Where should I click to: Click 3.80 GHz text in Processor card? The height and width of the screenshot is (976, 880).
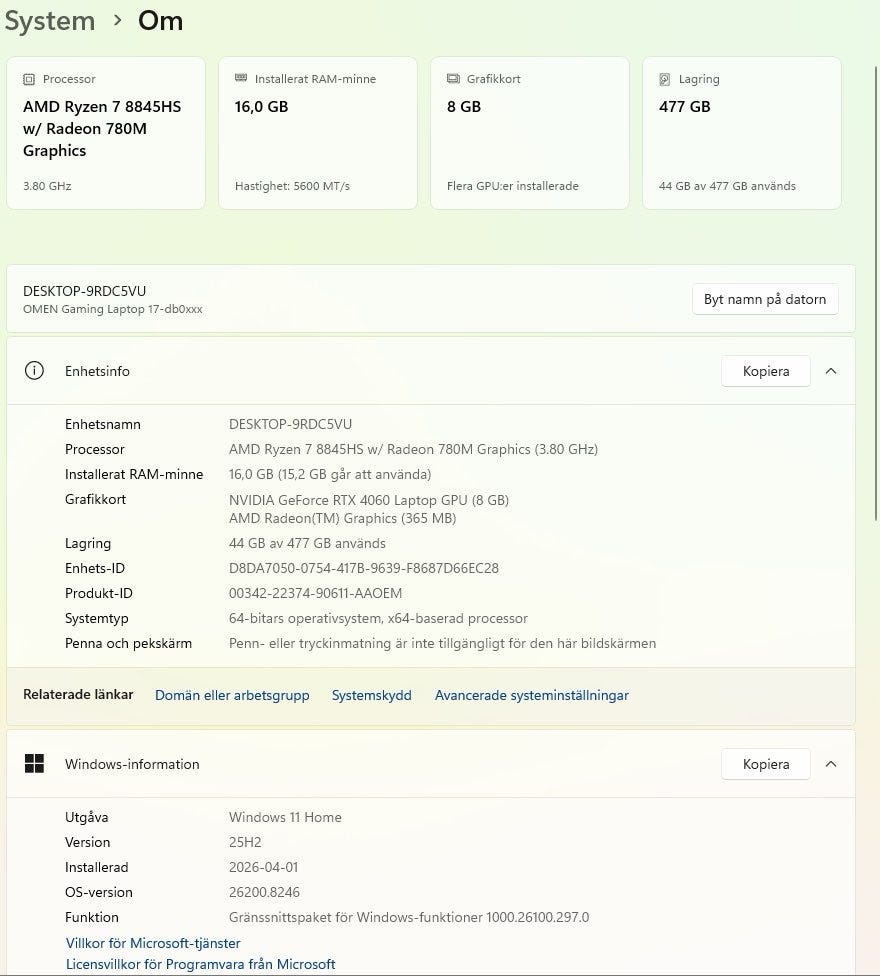[x=47, y=185]
